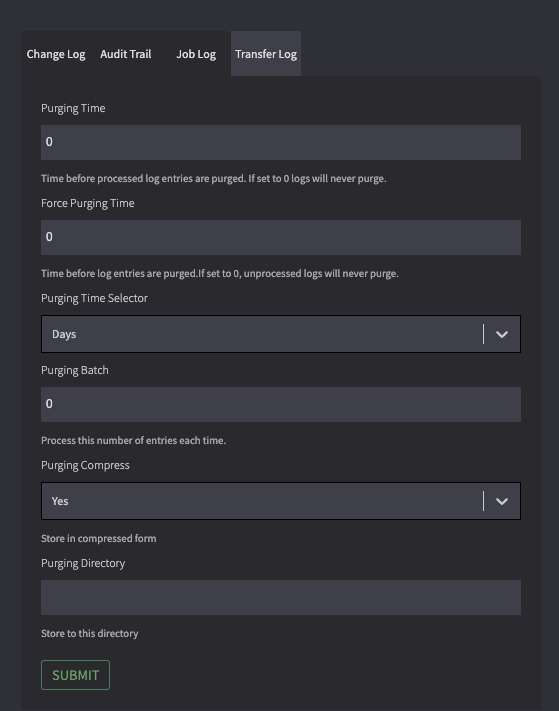559x711 pixels.
Task: Select the Job Log tab
Action: [196, 54]
